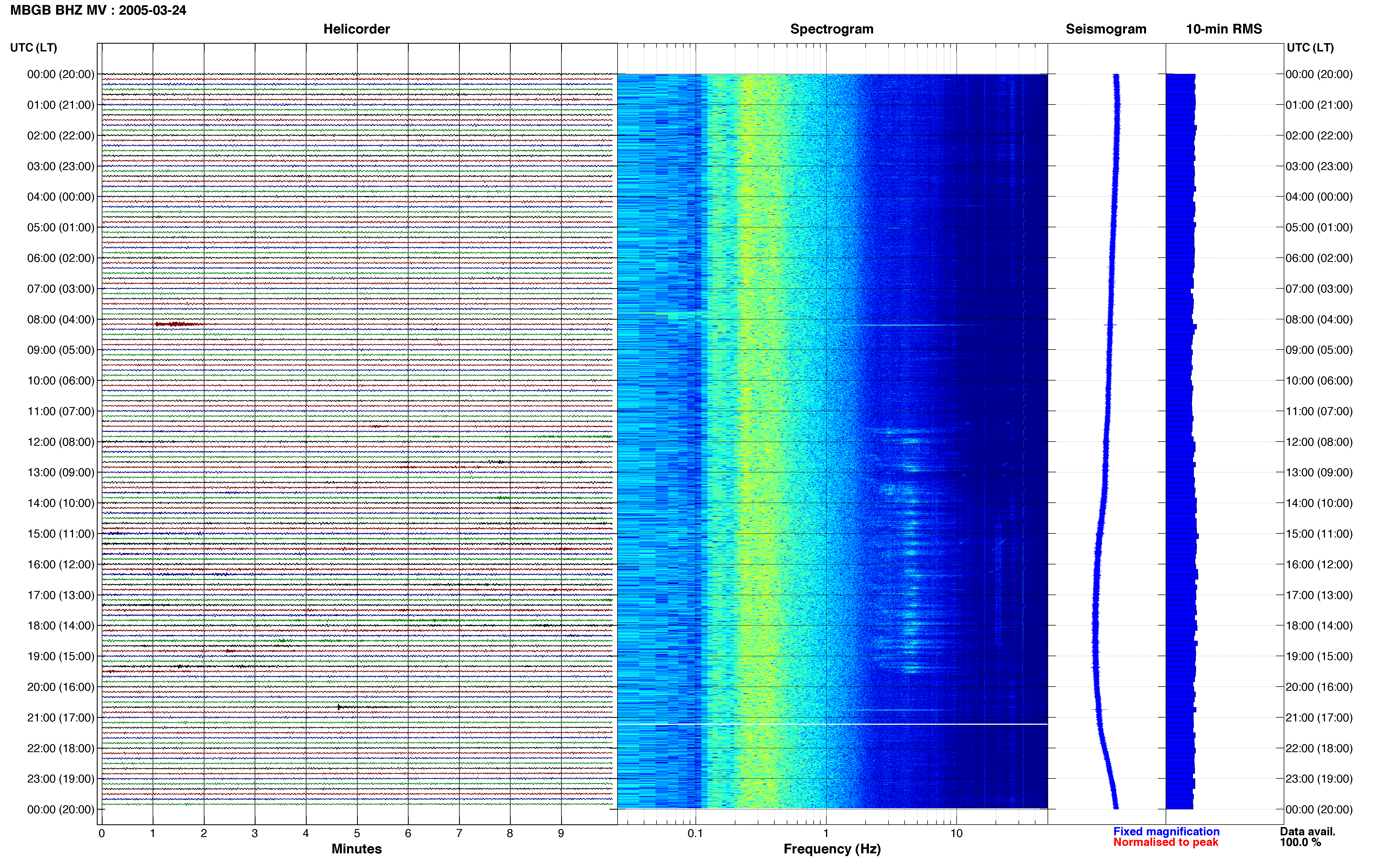Select the 07:00 (03:00) label beside the Helicorder
This screenshot has height=868, width=1388.
[x=61, y=288]
